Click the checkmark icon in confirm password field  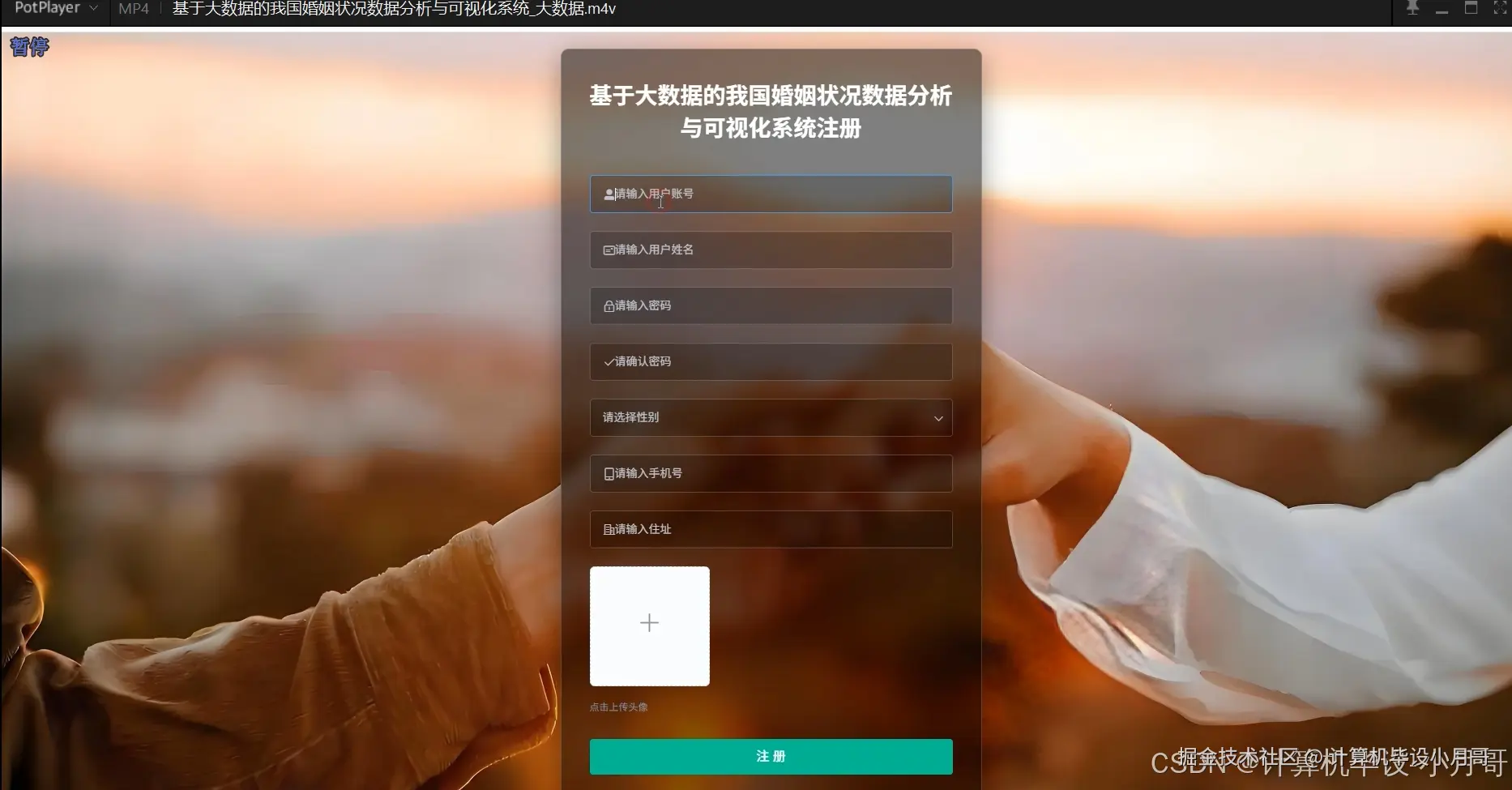coord(609,361)
